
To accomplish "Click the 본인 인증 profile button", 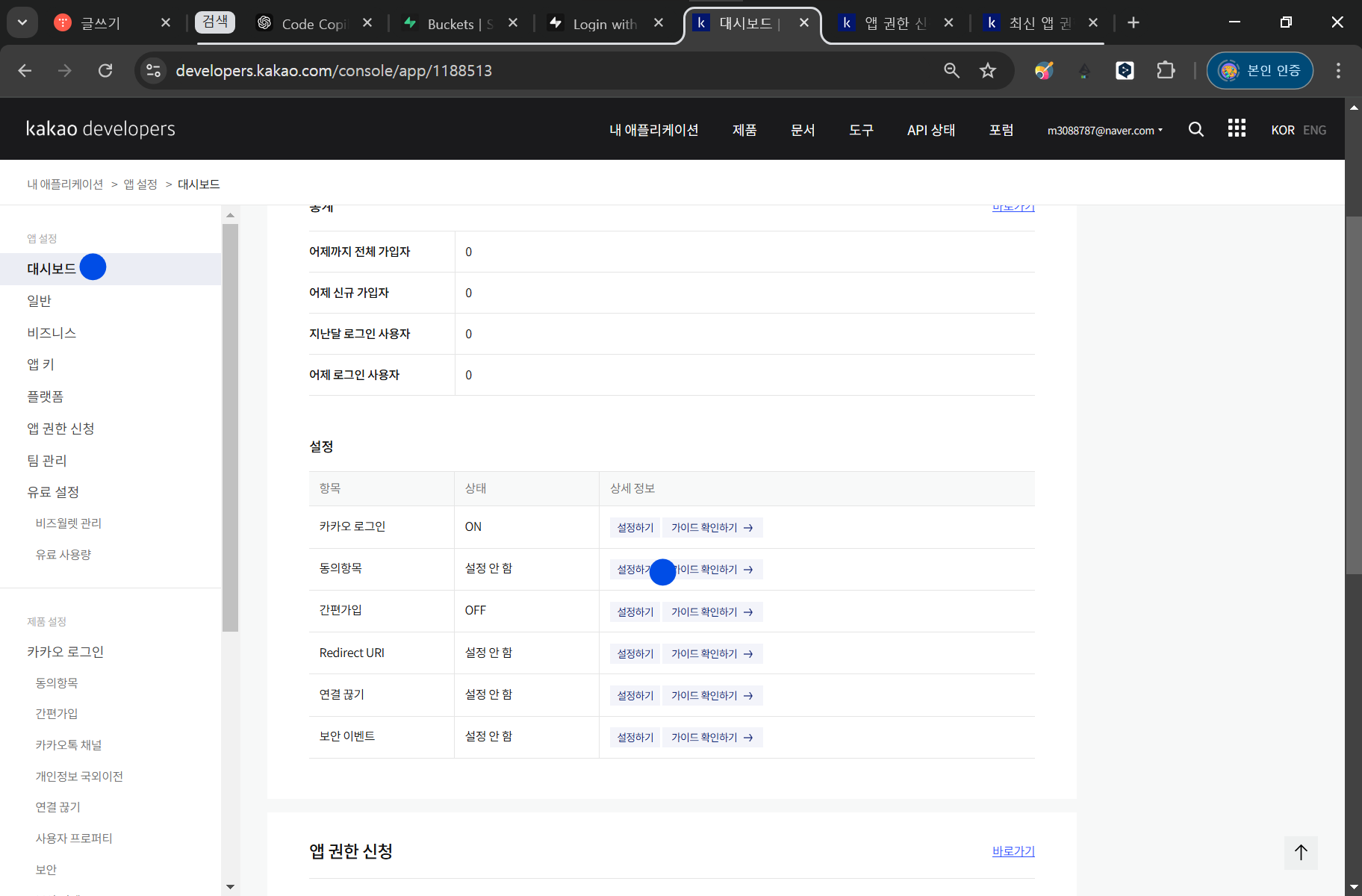I will click(1260, 70).
